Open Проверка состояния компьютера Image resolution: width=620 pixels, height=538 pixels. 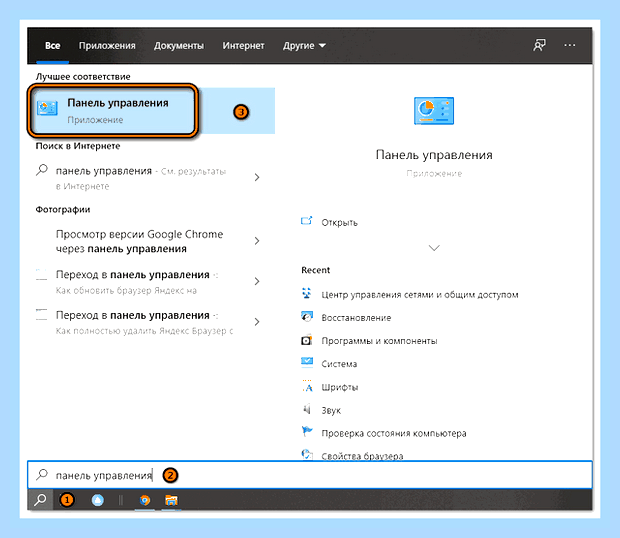(x=393, y=433)
